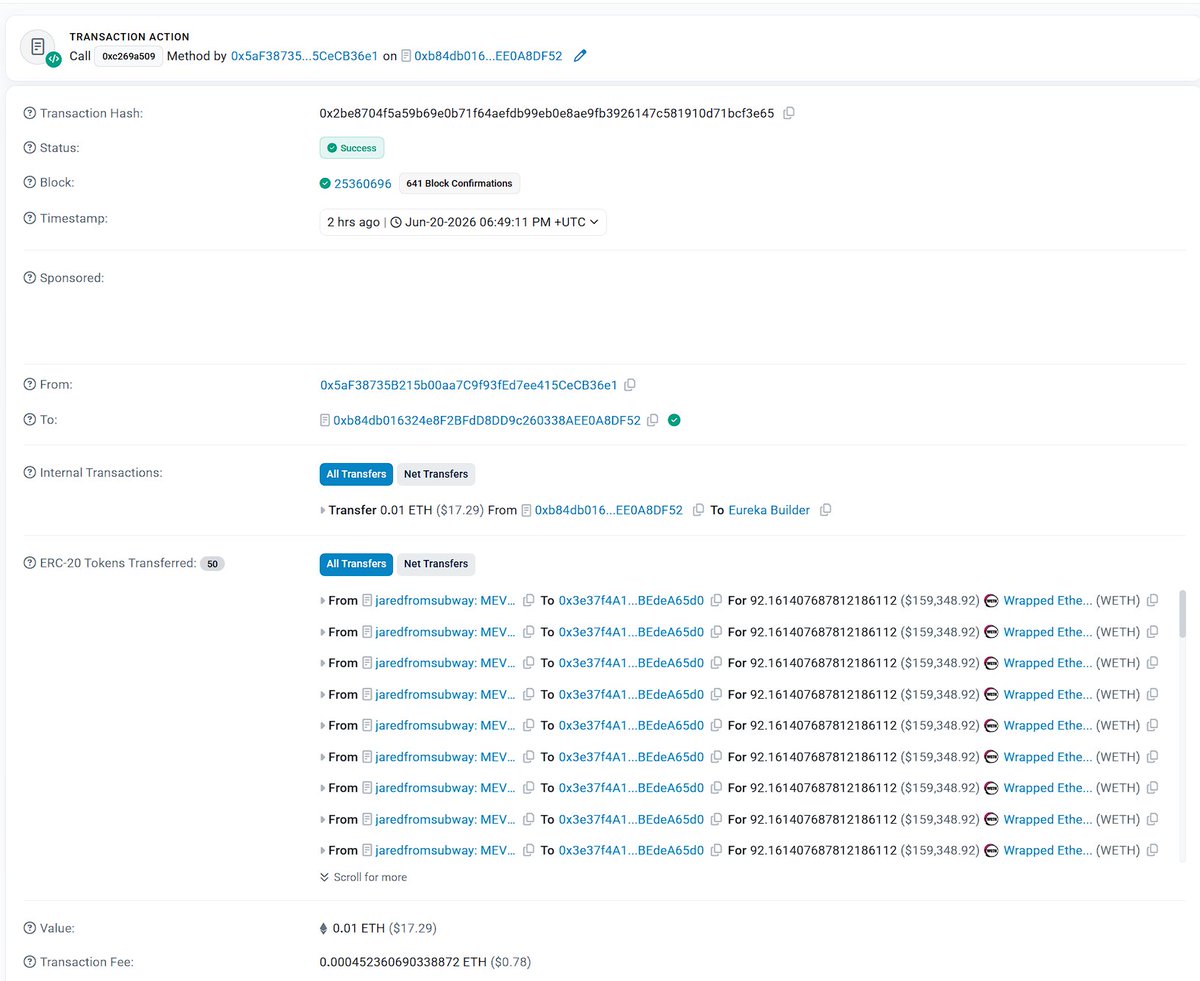The height and width of the screenshot is (981, 1200).
Task: Copy internal transfer sender 0xb84db016...EE0A8DF52 address
Action: 698,510
